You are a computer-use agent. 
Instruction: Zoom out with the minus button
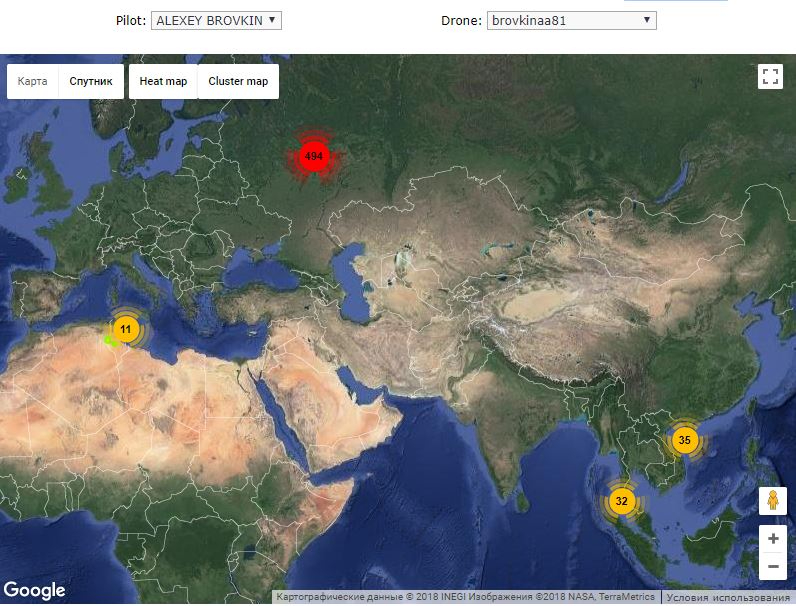click(x=772, y=567)
